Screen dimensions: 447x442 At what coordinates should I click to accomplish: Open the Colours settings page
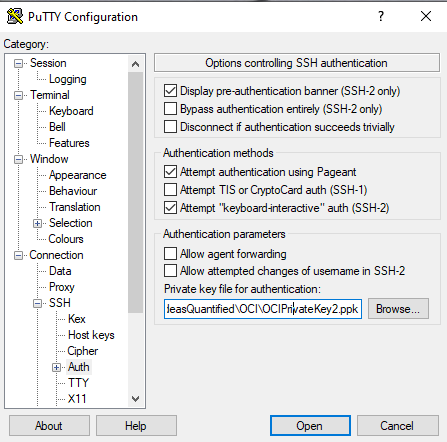tap(66, 239)
